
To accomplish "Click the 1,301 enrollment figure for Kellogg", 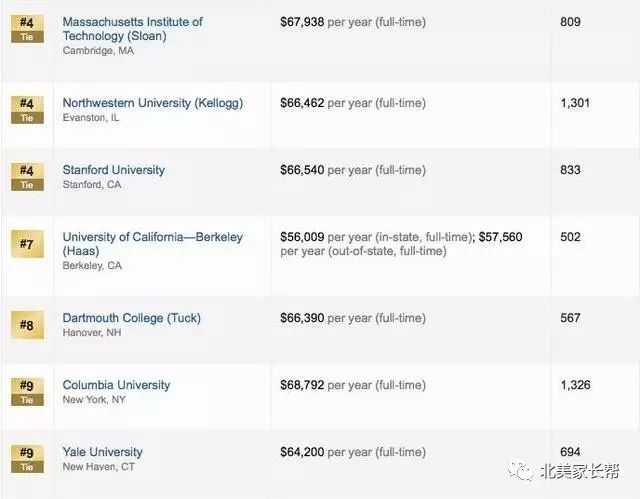I will pyautogui.click(x=575, y=103).
